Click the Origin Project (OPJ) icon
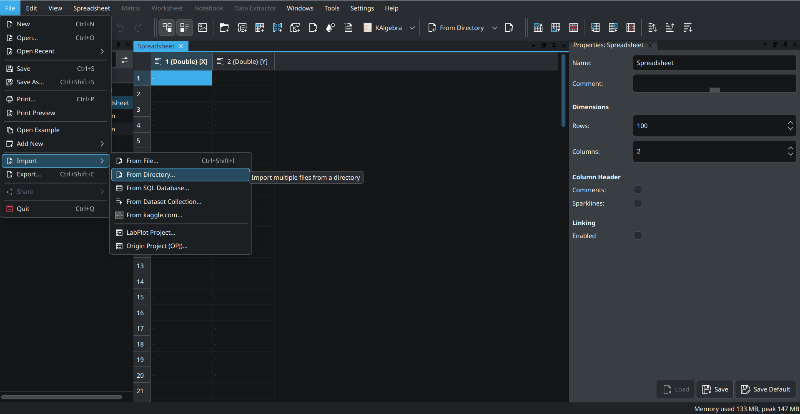This screenshot has width=800, height=414. [119, 245]
